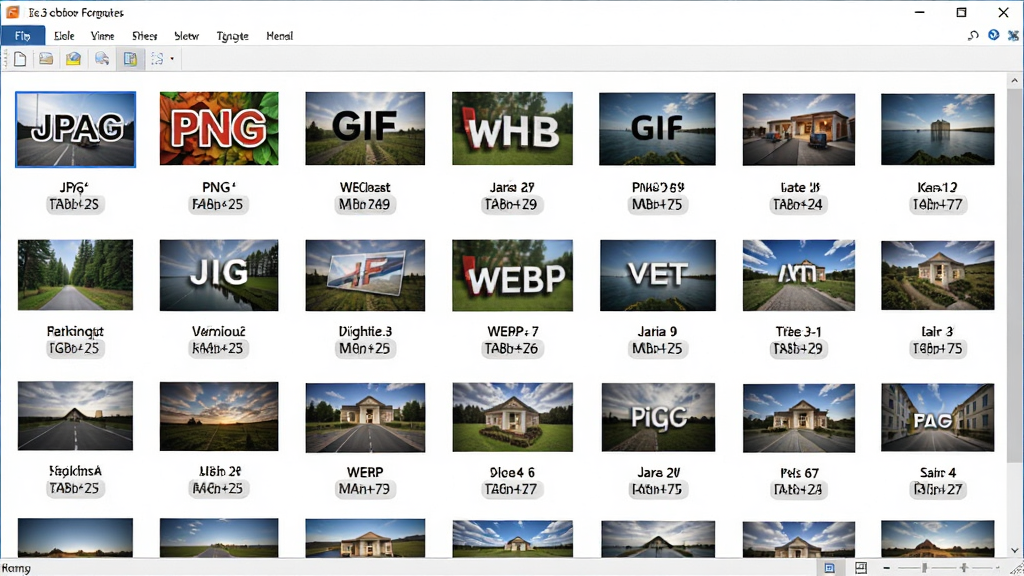Click the file name Sair 4
Screen dimensions: 1024x576
938,472
